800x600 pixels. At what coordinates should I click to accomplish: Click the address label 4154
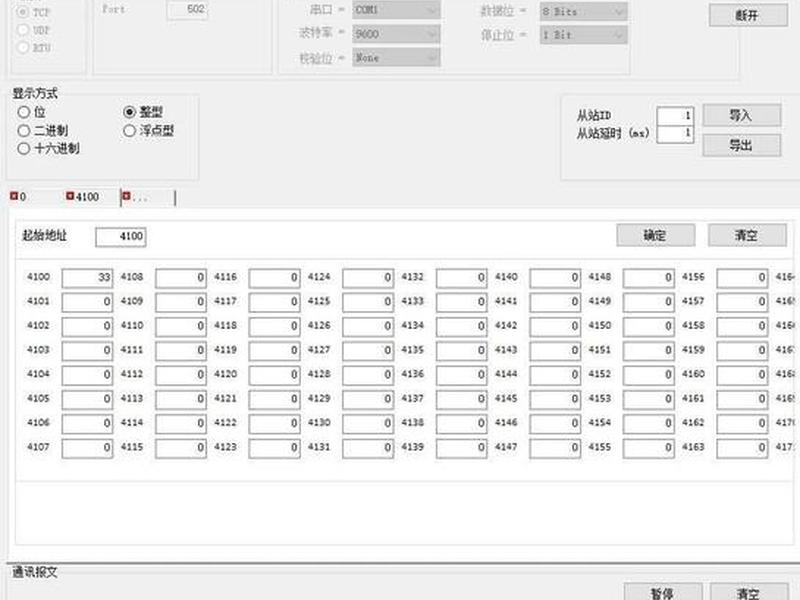click(599, 422)
